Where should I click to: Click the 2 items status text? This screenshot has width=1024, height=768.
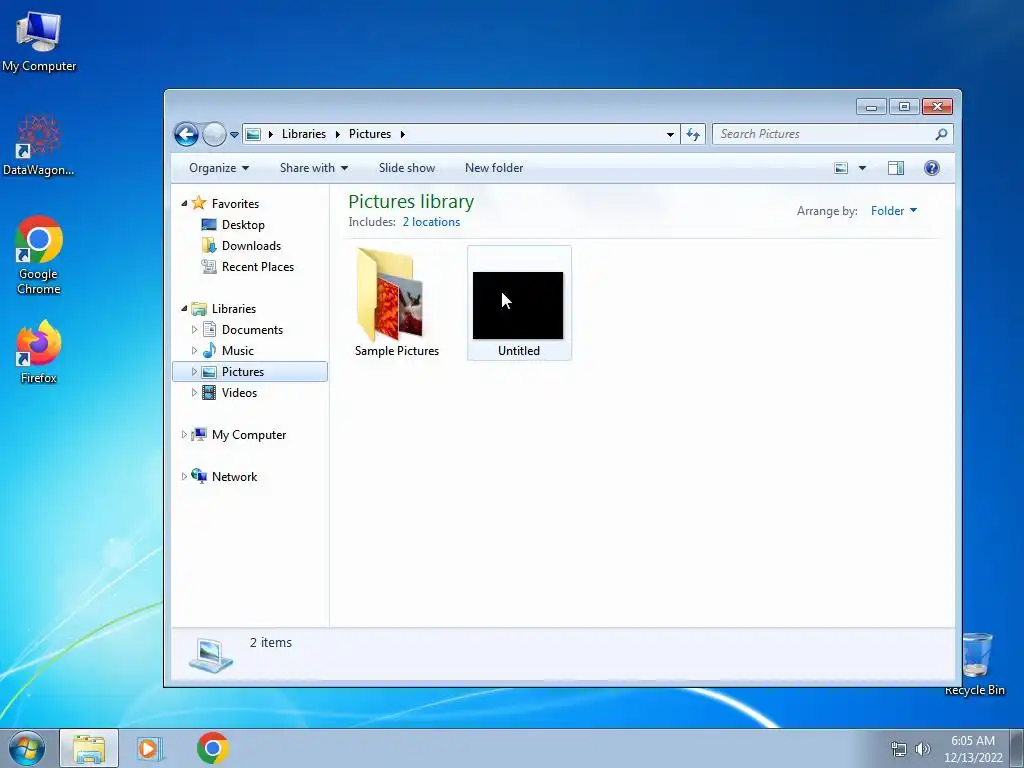[x=270, y=643]
